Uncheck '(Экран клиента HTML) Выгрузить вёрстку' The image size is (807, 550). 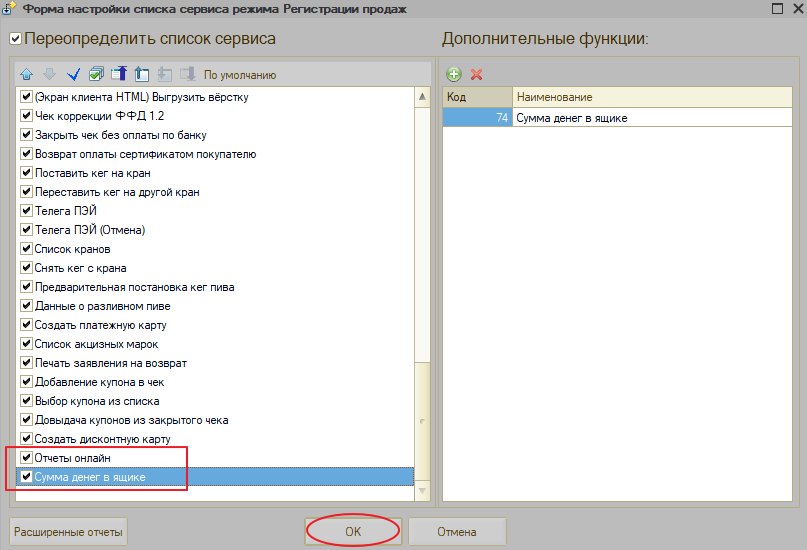(26, 97)
